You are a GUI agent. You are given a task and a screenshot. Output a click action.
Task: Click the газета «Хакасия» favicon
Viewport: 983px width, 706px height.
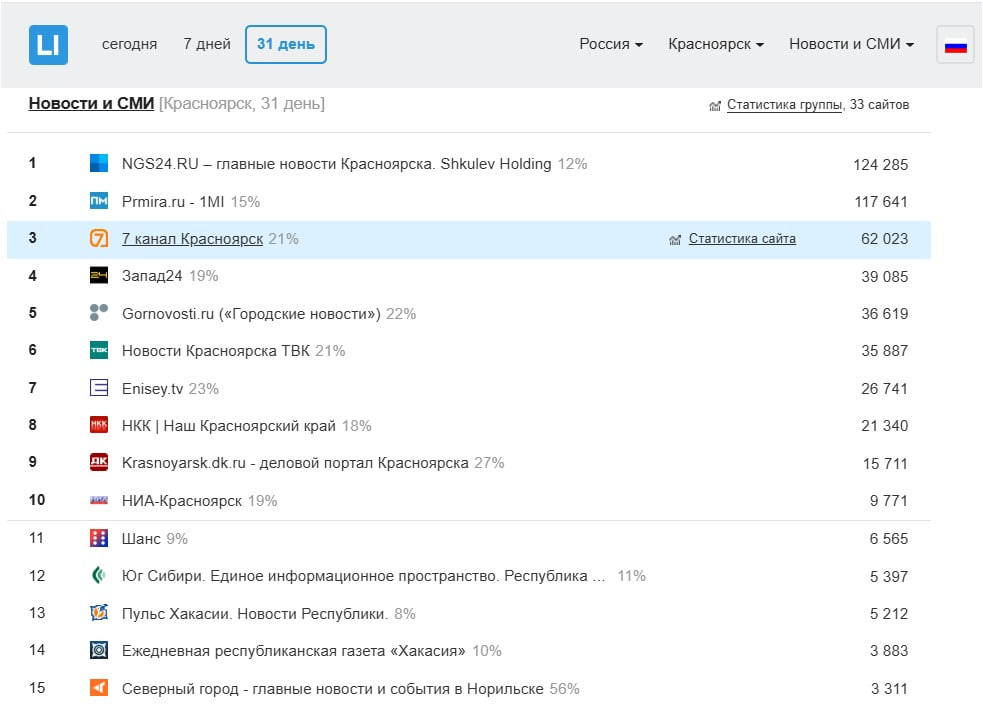99,650
